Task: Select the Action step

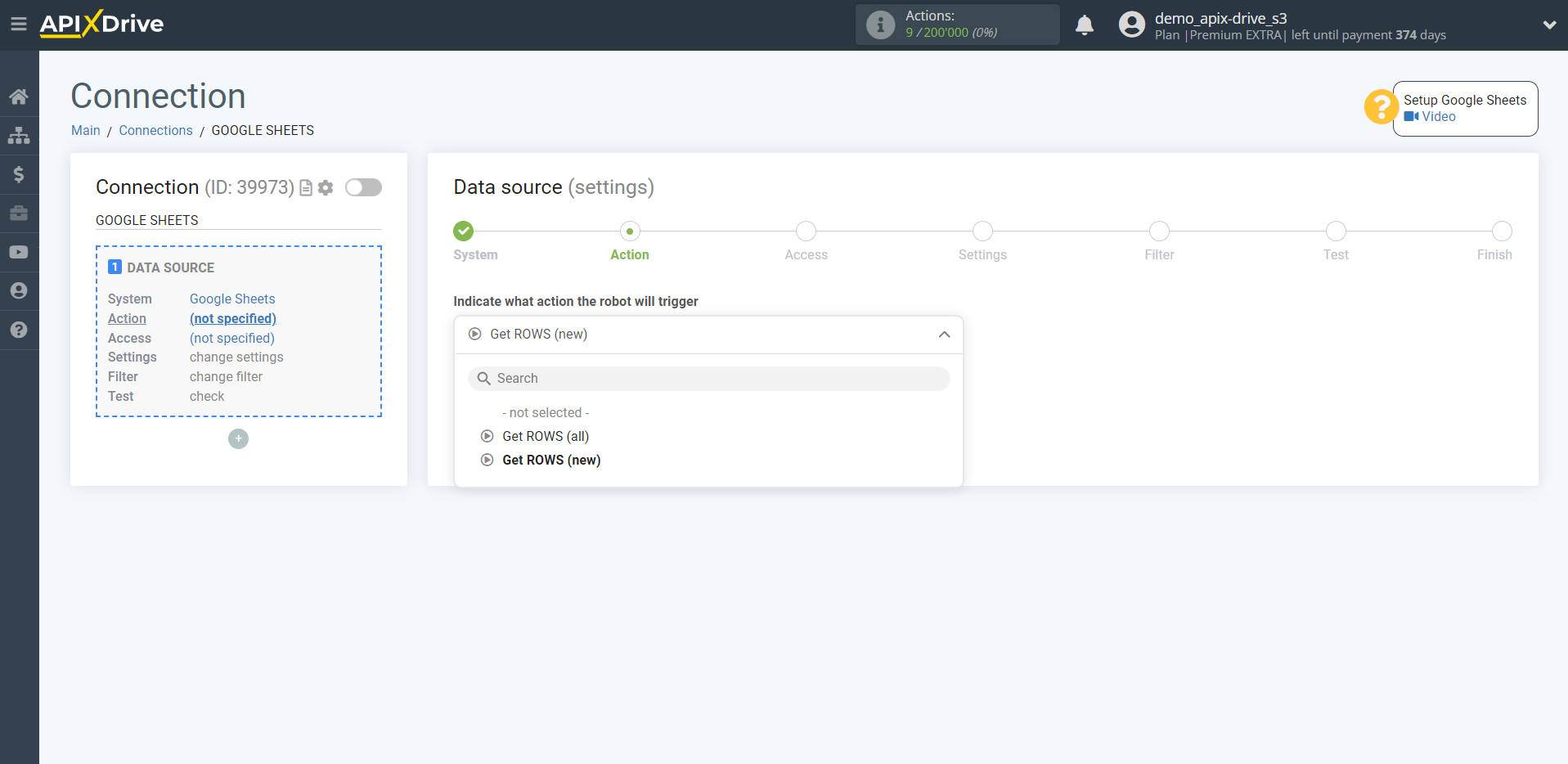Action: pos(630,231)
